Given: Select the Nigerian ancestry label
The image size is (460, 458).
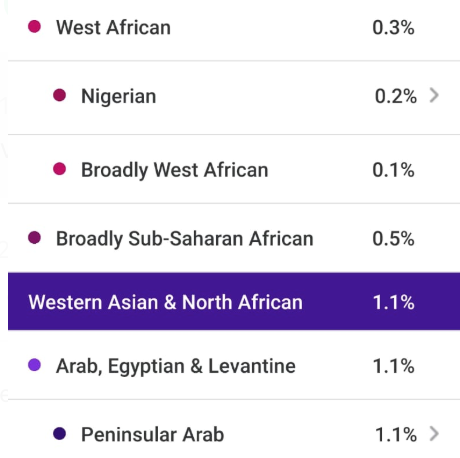Looking at the screenshot, I should coord(119,97).
